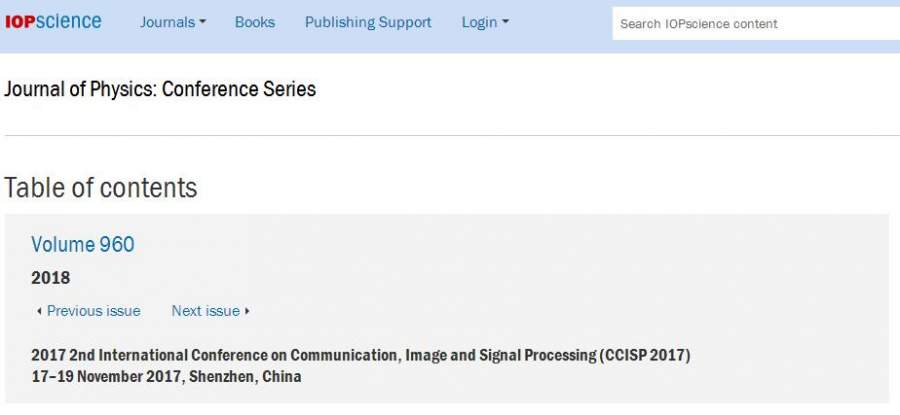Open Journal of Physics: Conference Series
The height and width of the screenshot is (415, 900).
(x=160, y=89)
